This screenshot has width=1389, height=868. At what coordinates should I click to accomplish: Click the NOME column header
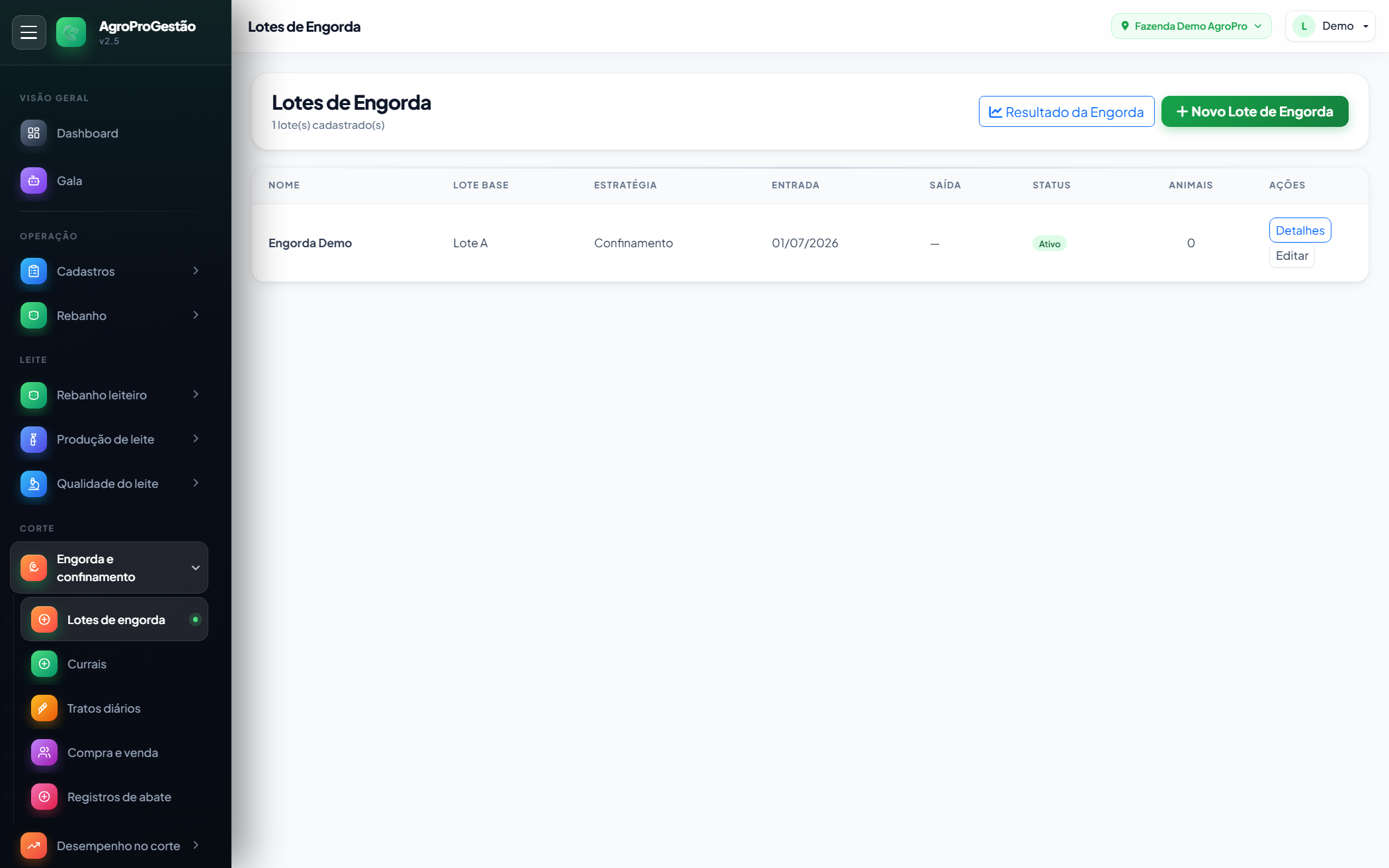pos(284,185)
